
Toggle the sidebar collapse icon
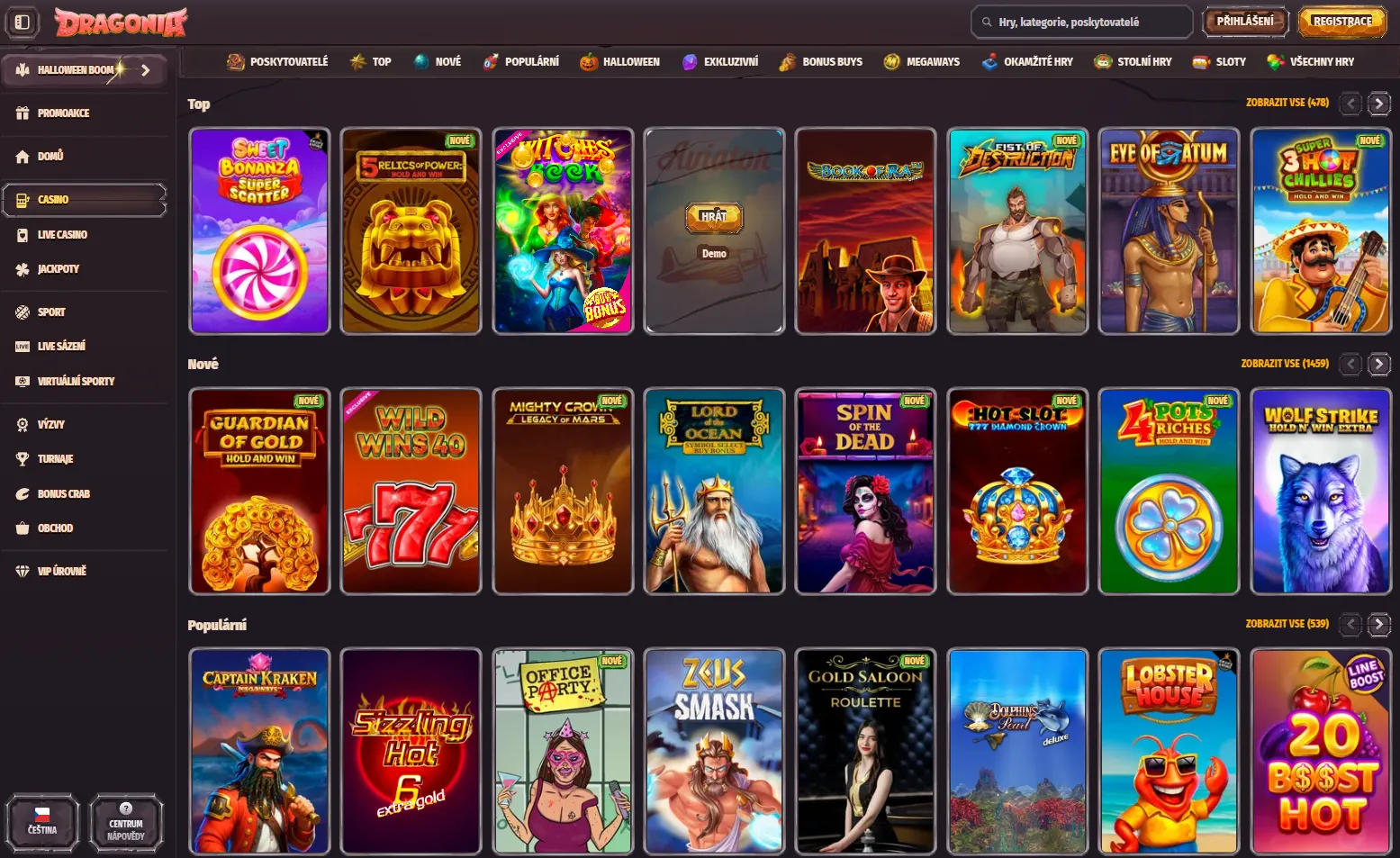[x=23, y=22]
